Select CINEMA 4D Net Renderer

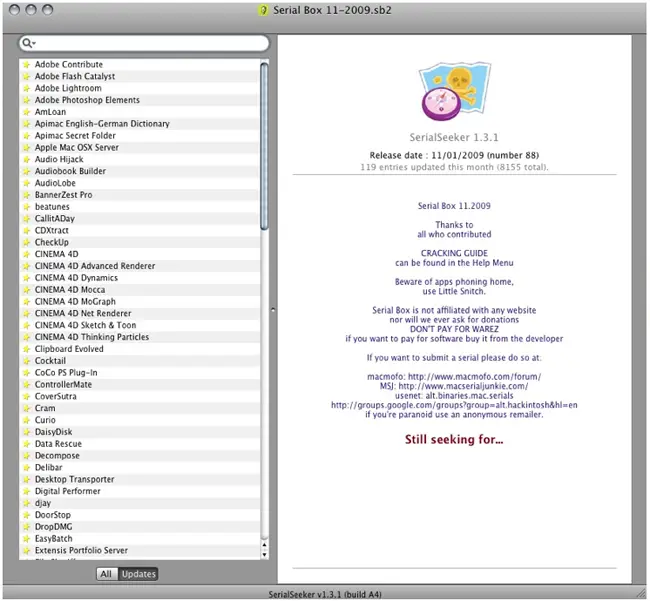coord(140,314)
